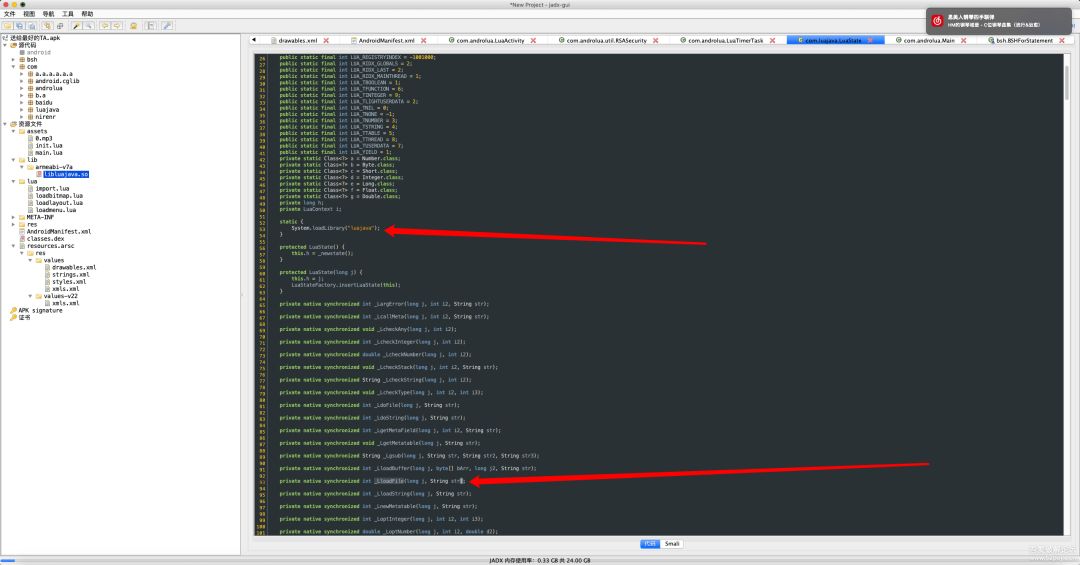Viewport: 1080px width, 565px height.
Task: Switch to the com.androlua.LuaActivity tab
Action: [489, 40]
